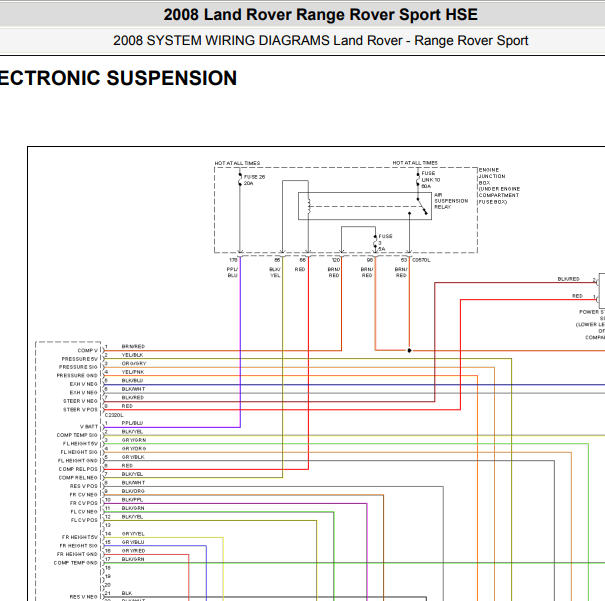Click the BLK/PPL wire label
Screen dimensions: 605x601
[x=132, y=500]
